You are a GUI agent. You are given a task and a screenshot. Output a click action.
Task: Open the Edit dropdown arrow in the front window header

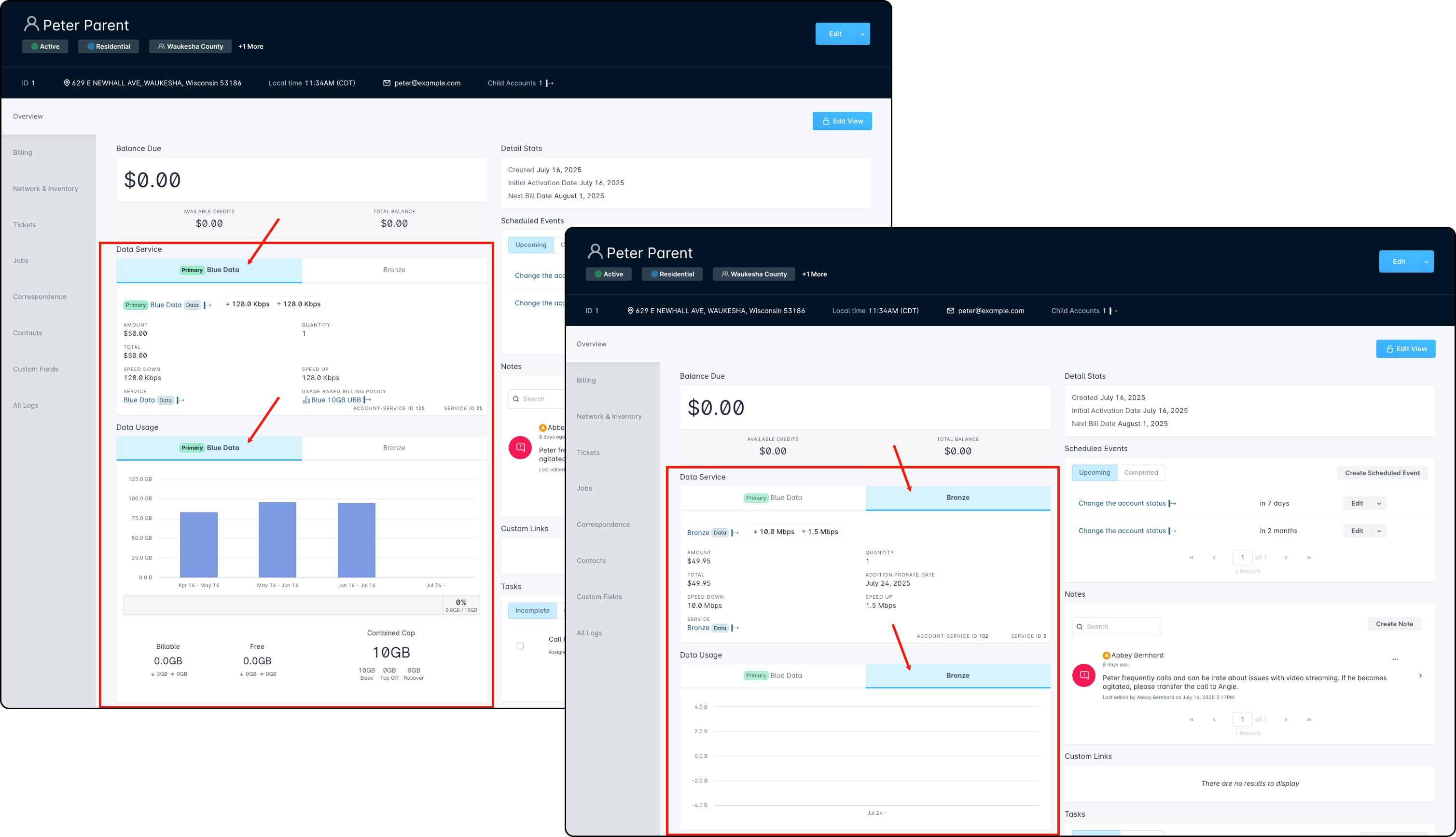[1426, 261]
